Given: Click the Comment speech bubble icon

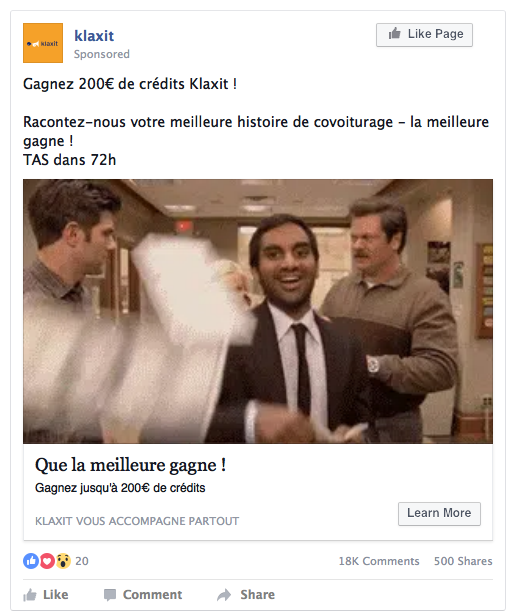Looking at the screenshot, I should [x=110, y=595].
